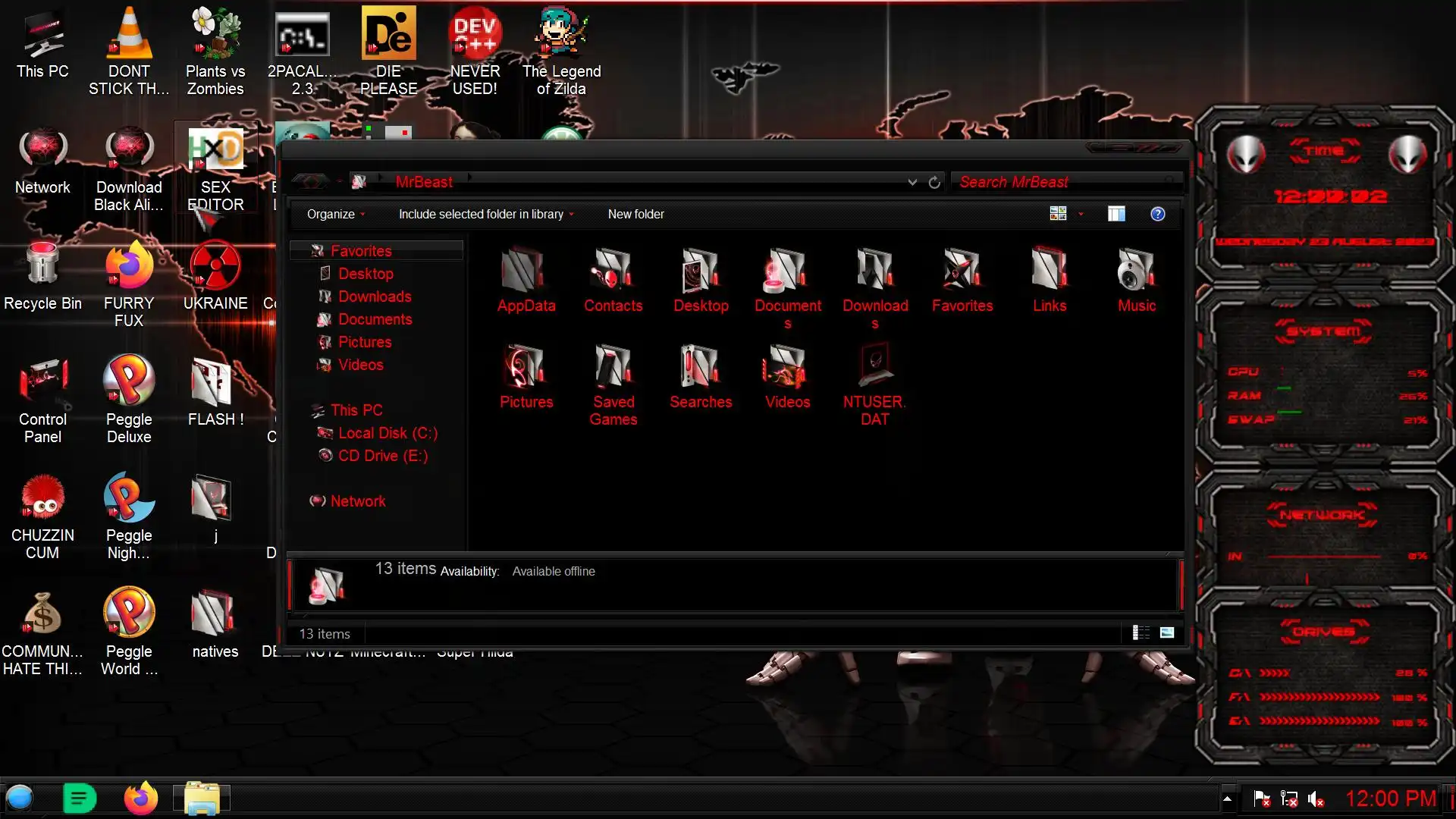
Task: Open Firefox from the taskbar
Action: pos(140,799)
